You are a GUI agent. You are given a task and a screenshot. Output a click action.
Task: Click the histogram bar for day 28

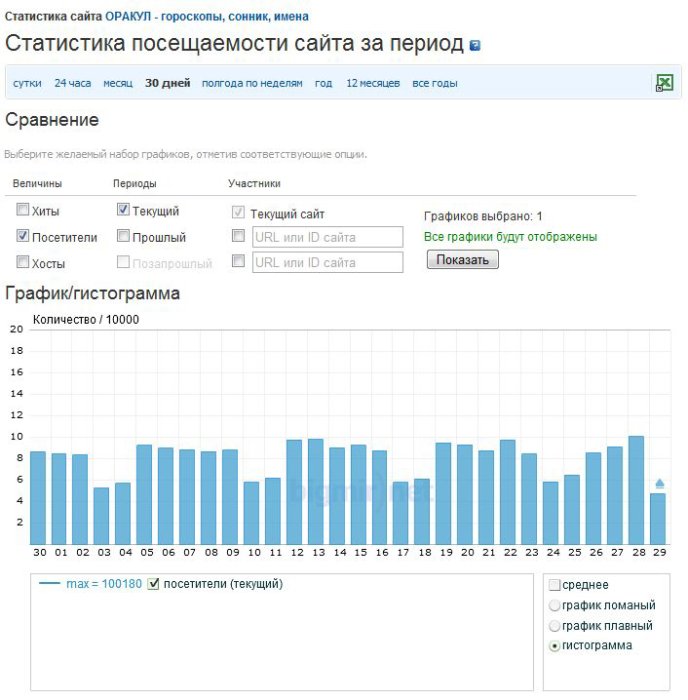pyautogui.click(x=636, y=490)
